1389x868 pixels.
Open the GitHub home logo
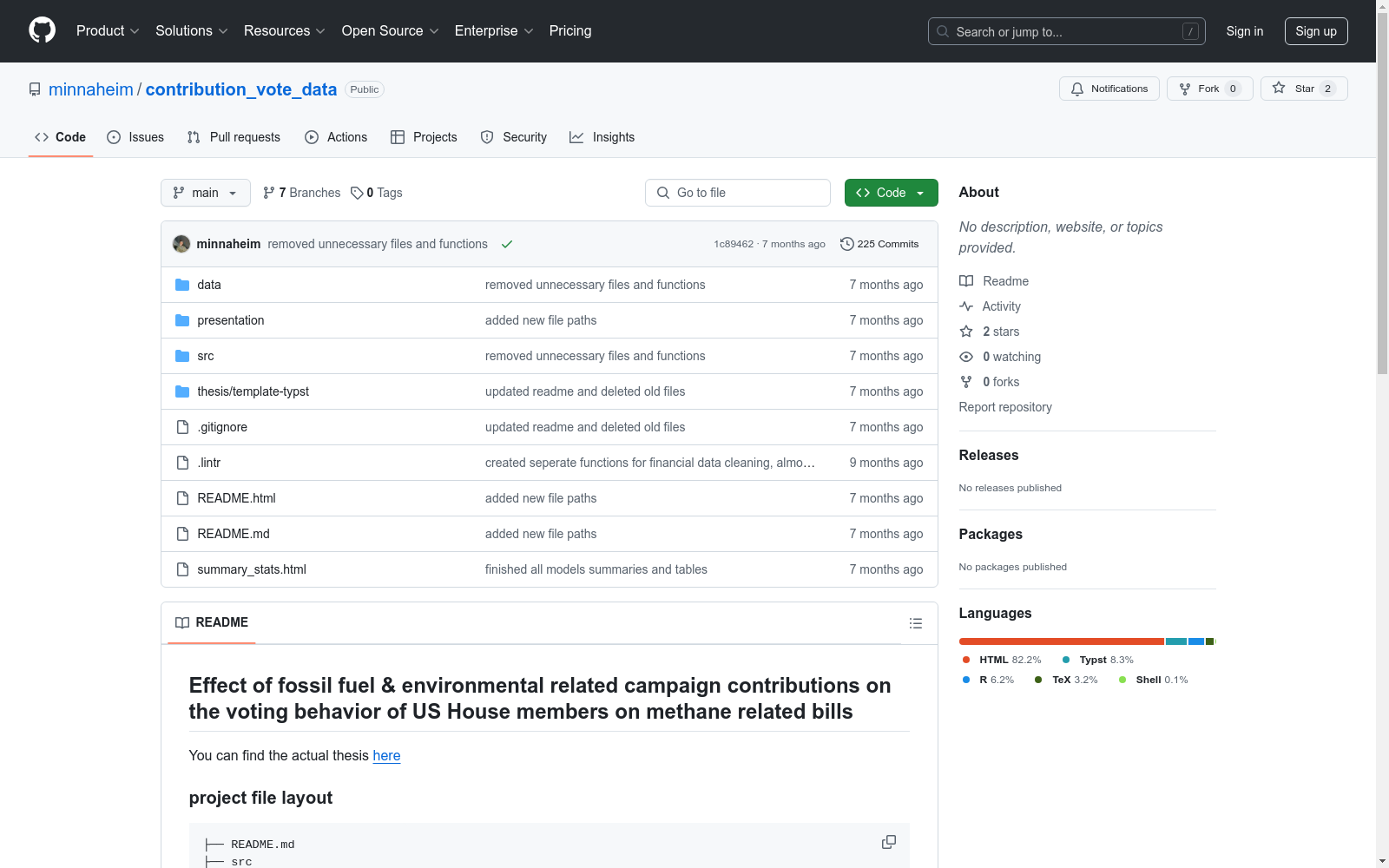(x=42, y=30)
